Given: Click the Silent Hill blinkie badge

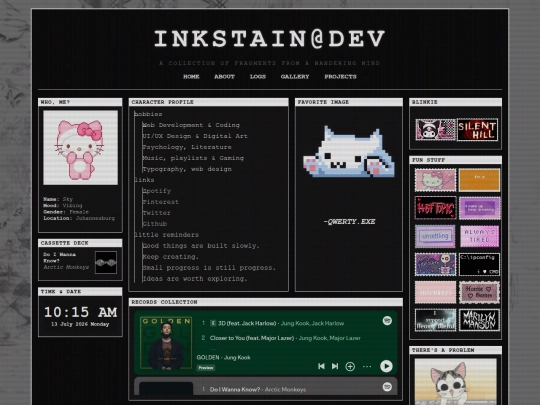Looking at the screenshot, I should [477, 129].
